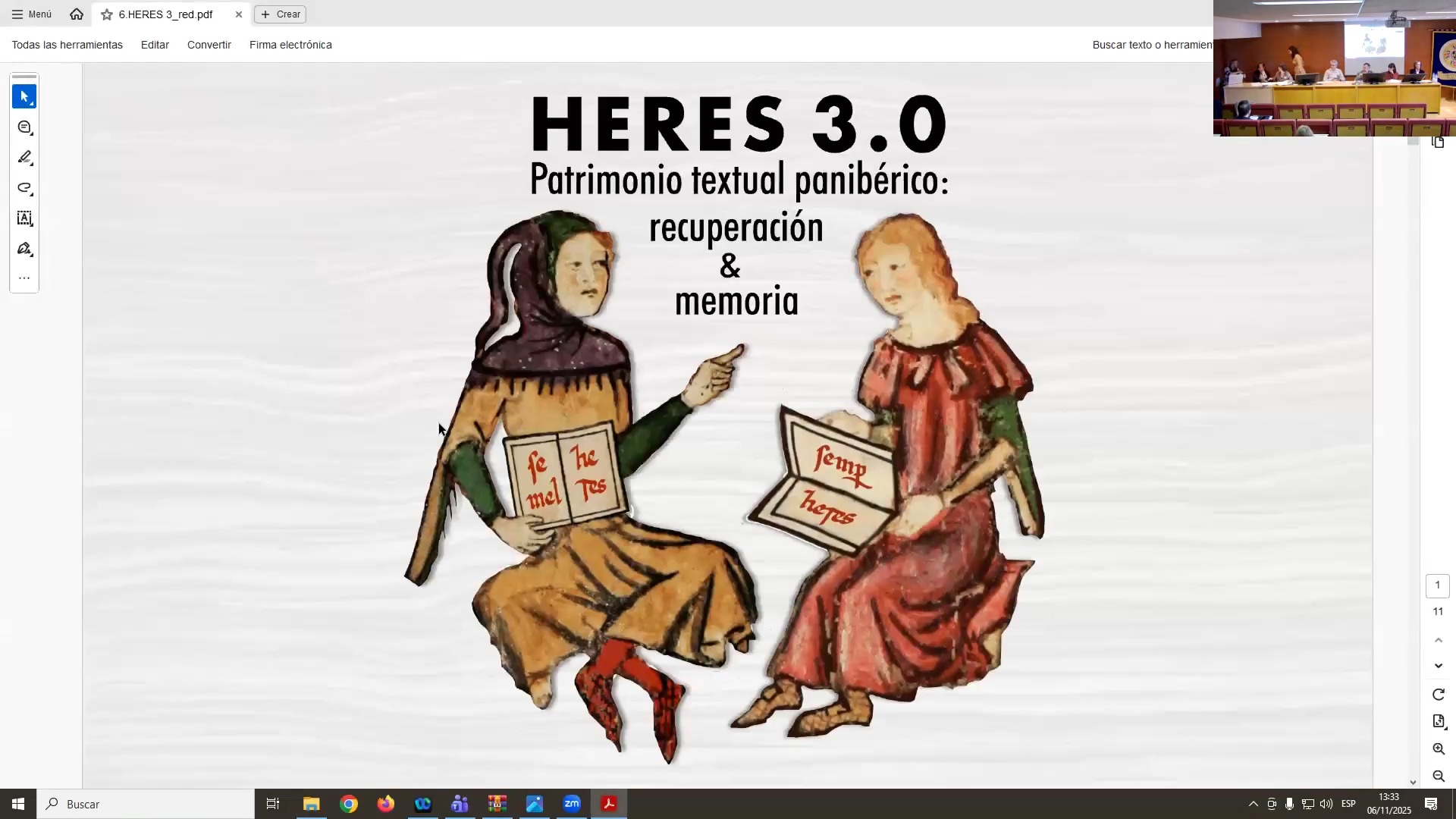The height and width of the screenshot is (819, 1456).
Task: Select the text box selection tool
Action: tap(24, 218)
